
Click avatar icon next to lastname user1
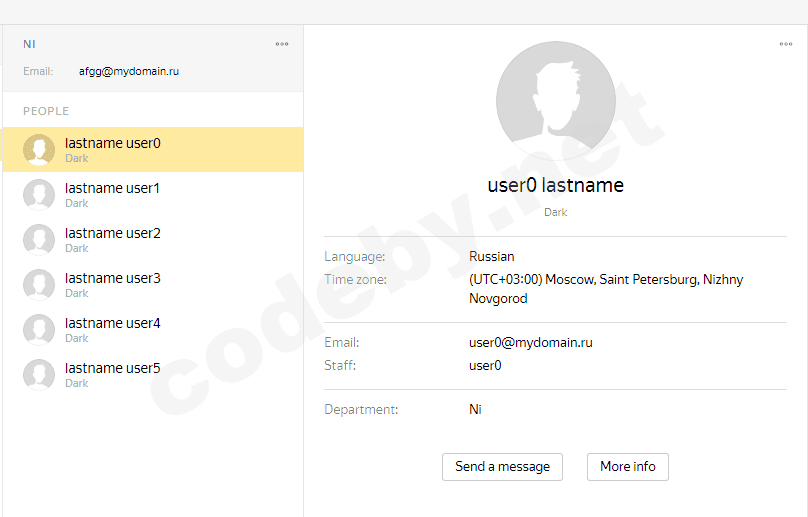(x=39, y=195)
